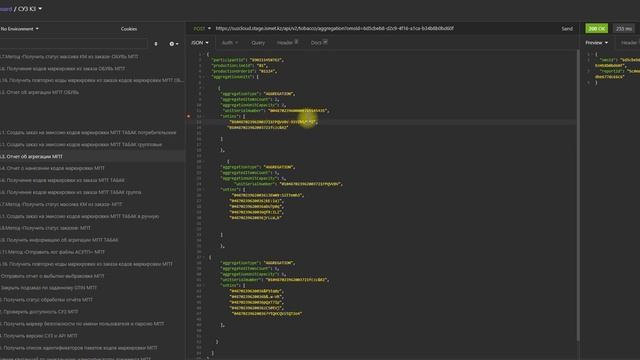Switch to the Docs tab
640x360 pixels.
tap(319, 43)
